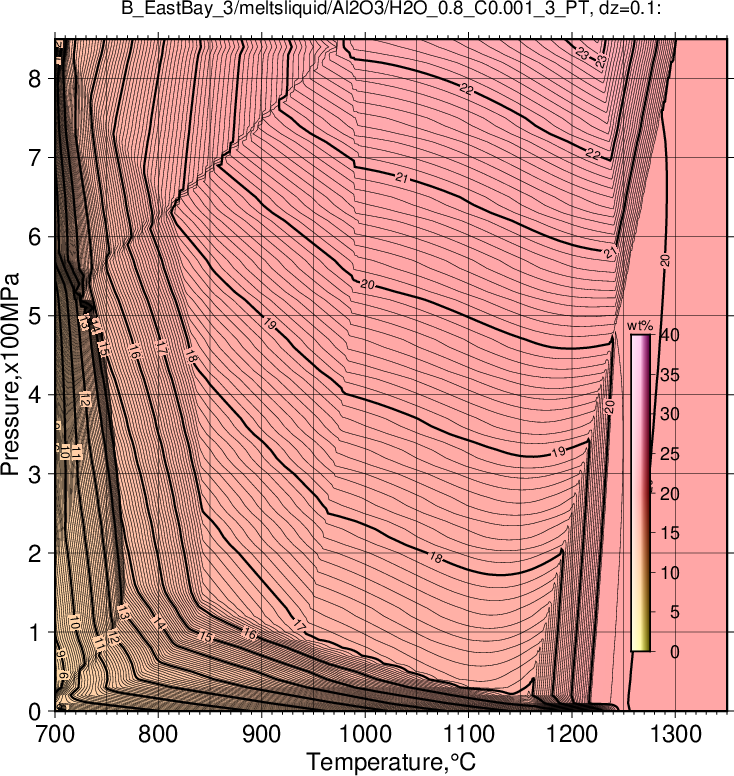Screen dimensions: 734x776
Task: Click the plot title starting with B_EastBay_3
Action: (391, 8)
